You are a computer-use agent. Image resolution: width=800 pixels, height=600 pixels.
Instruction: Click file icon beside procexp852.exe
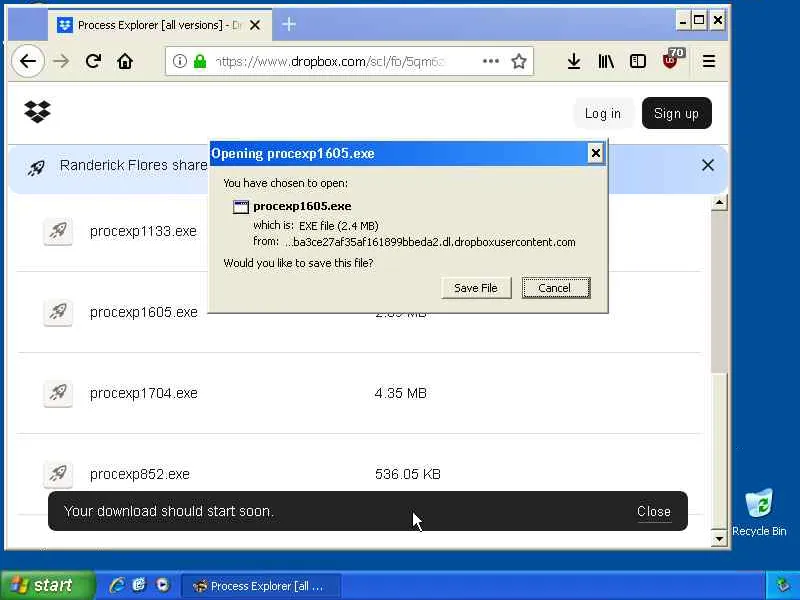click(x=58, y=474)
